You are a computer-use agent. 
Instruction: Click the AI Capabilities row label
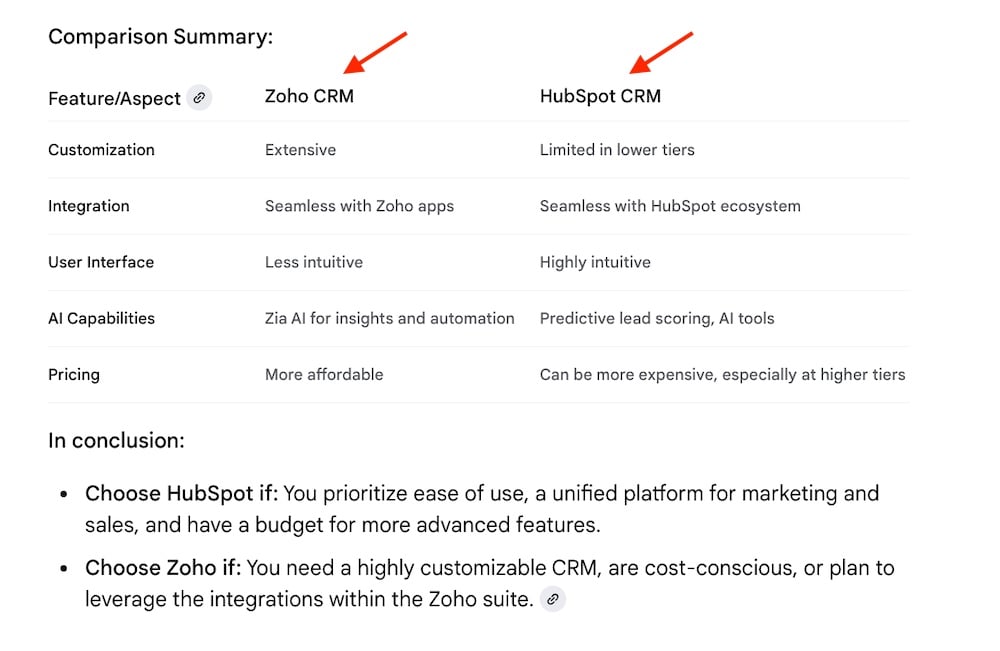[101, 318]
